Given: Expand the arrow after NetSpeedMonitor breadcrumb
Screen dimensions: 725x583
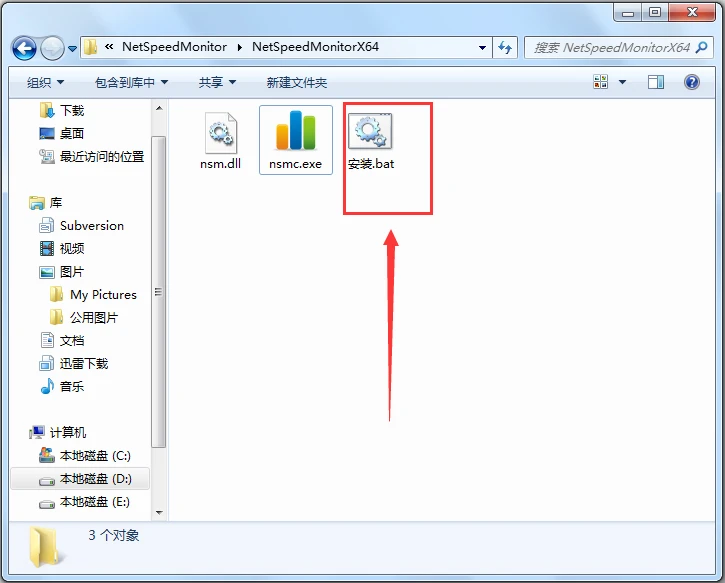Looking at the screenshot, I should pyautogui.click(x=240, y=47).
